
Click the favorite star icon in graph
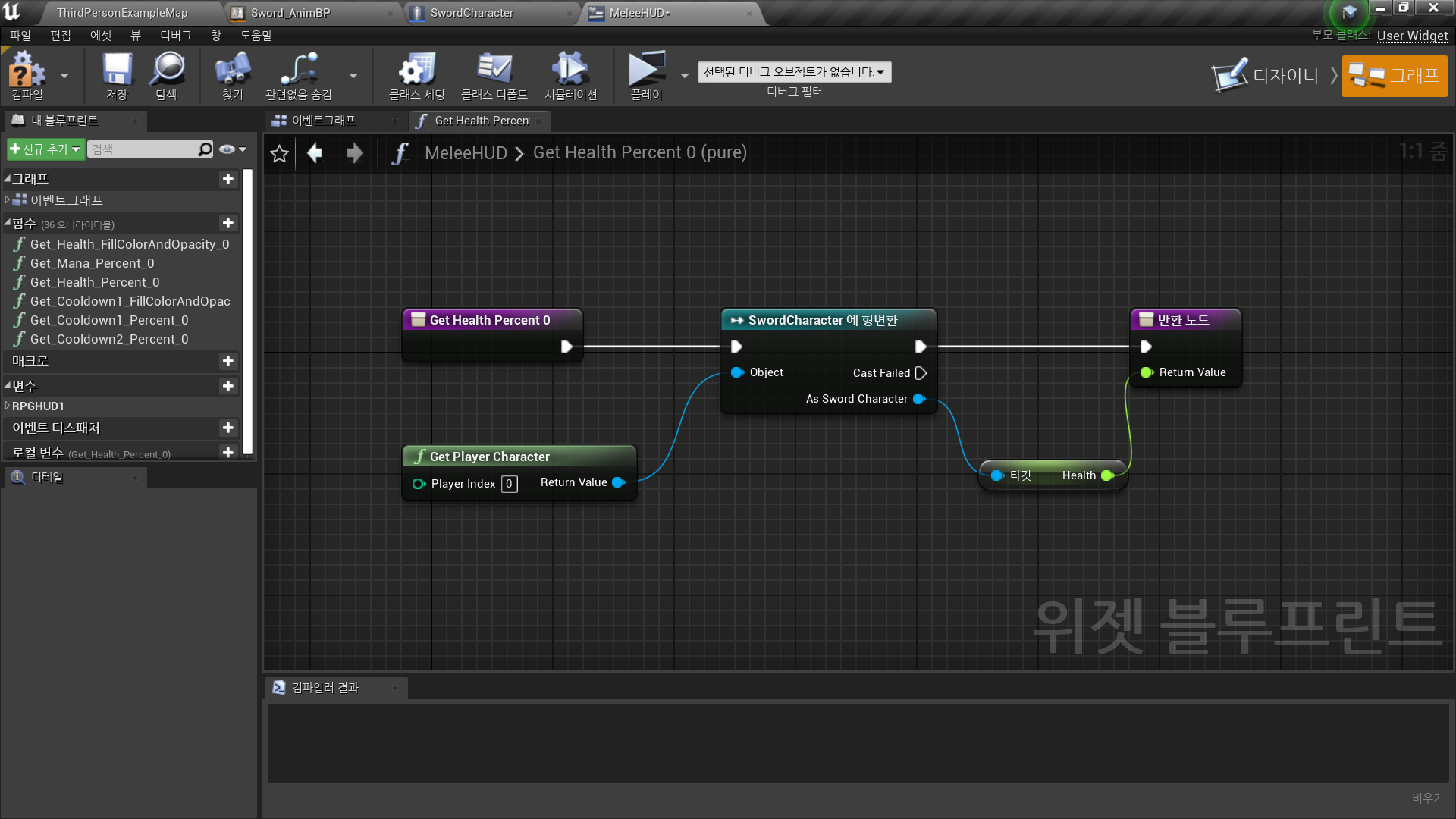[x=279, y=154]
